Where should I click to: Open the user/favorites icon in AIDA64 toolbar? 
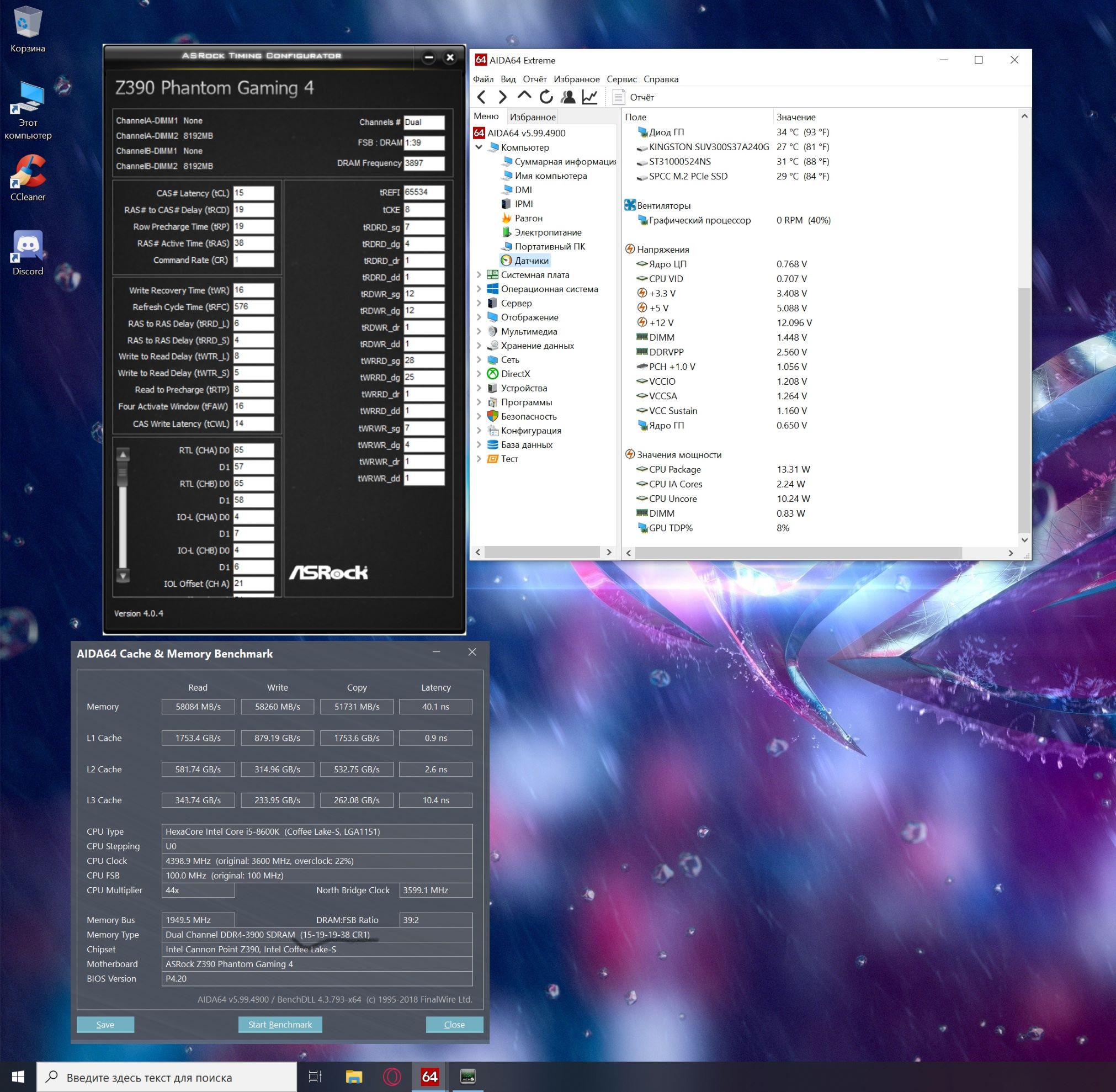(x=568, y=97)
